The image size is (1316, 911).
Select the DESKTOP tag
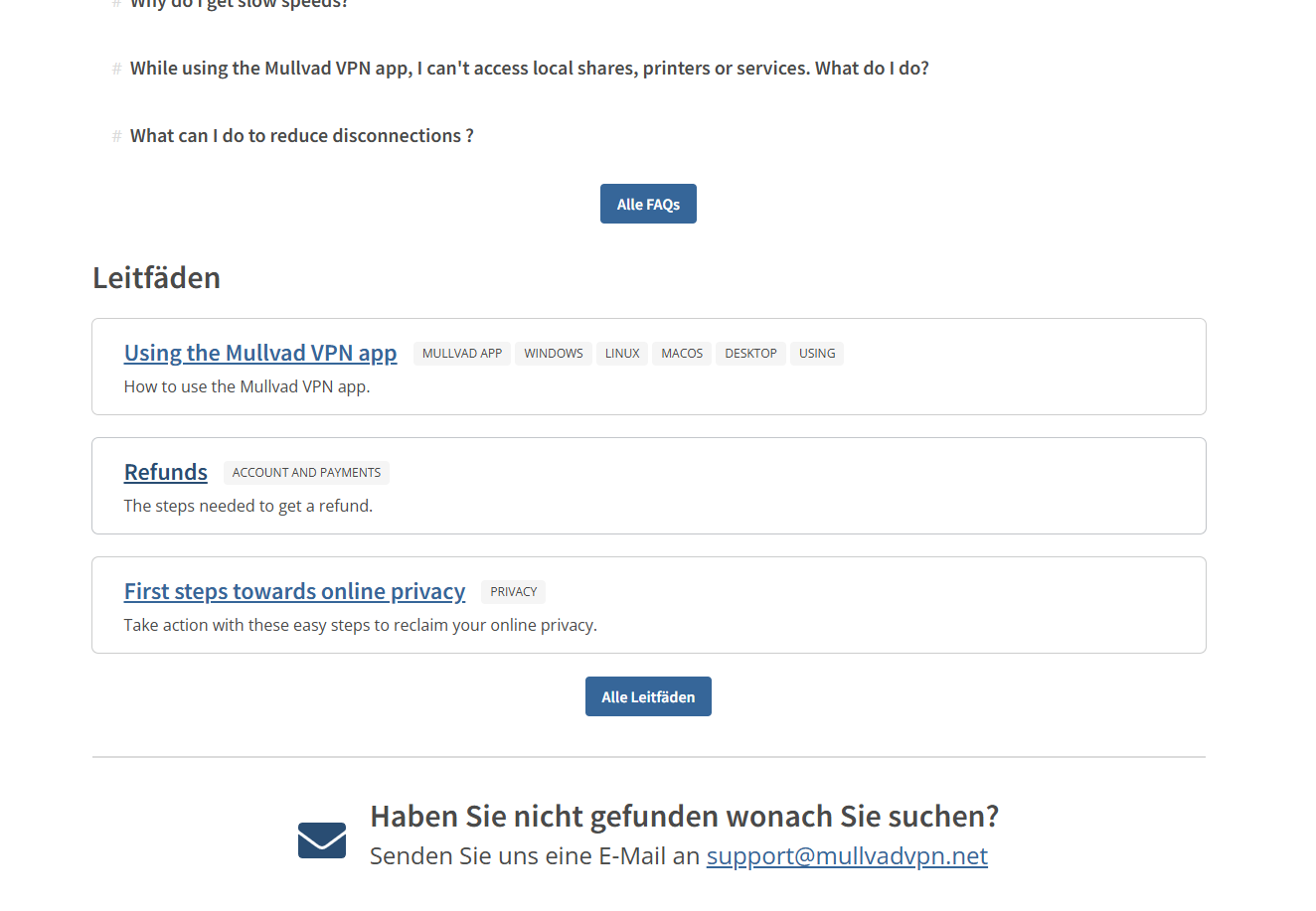coord(750,354)
